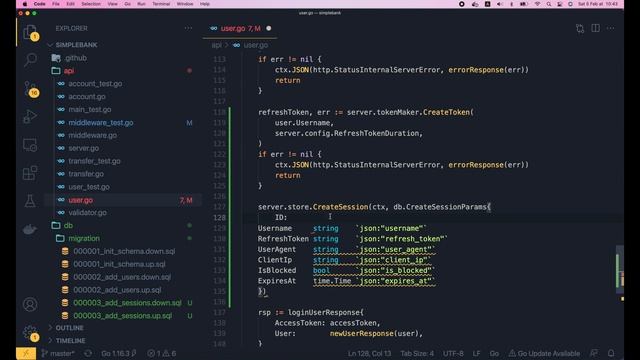Open the Docker view in activity bar
This screenshot has width=640, height=360.
tap(30, 229)
